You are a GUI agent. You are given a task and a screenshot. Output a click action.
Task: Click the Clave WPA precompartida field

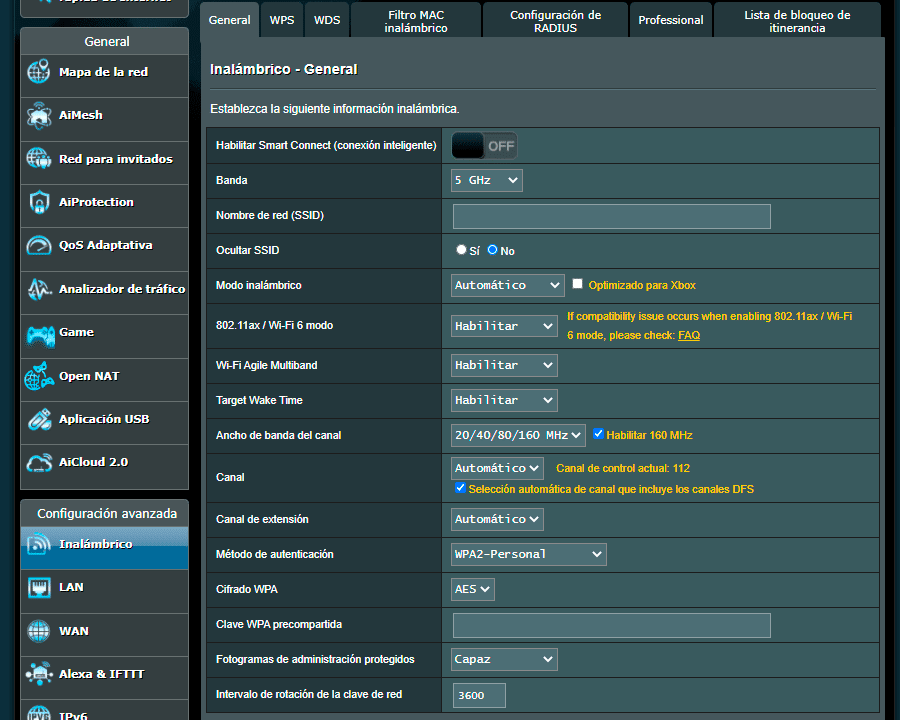point(612,625)
